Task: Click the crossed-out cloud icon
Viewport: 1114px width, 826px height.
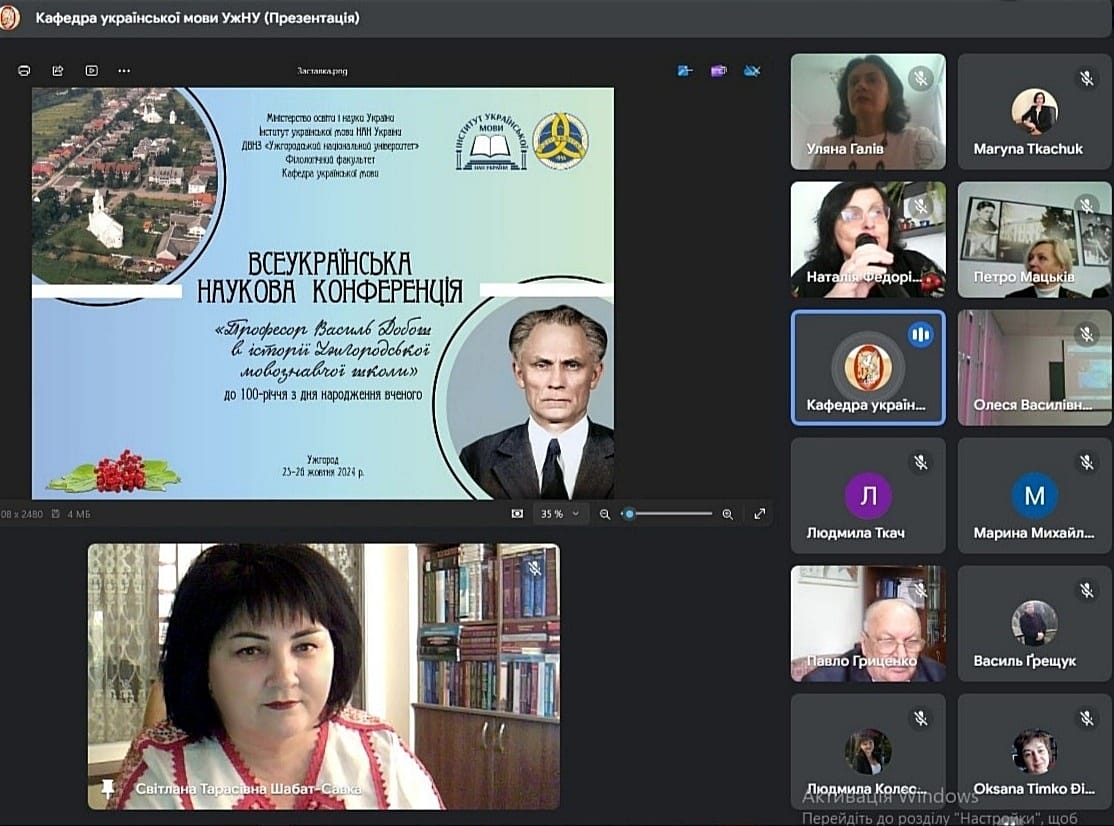Action: click(752, 70)
